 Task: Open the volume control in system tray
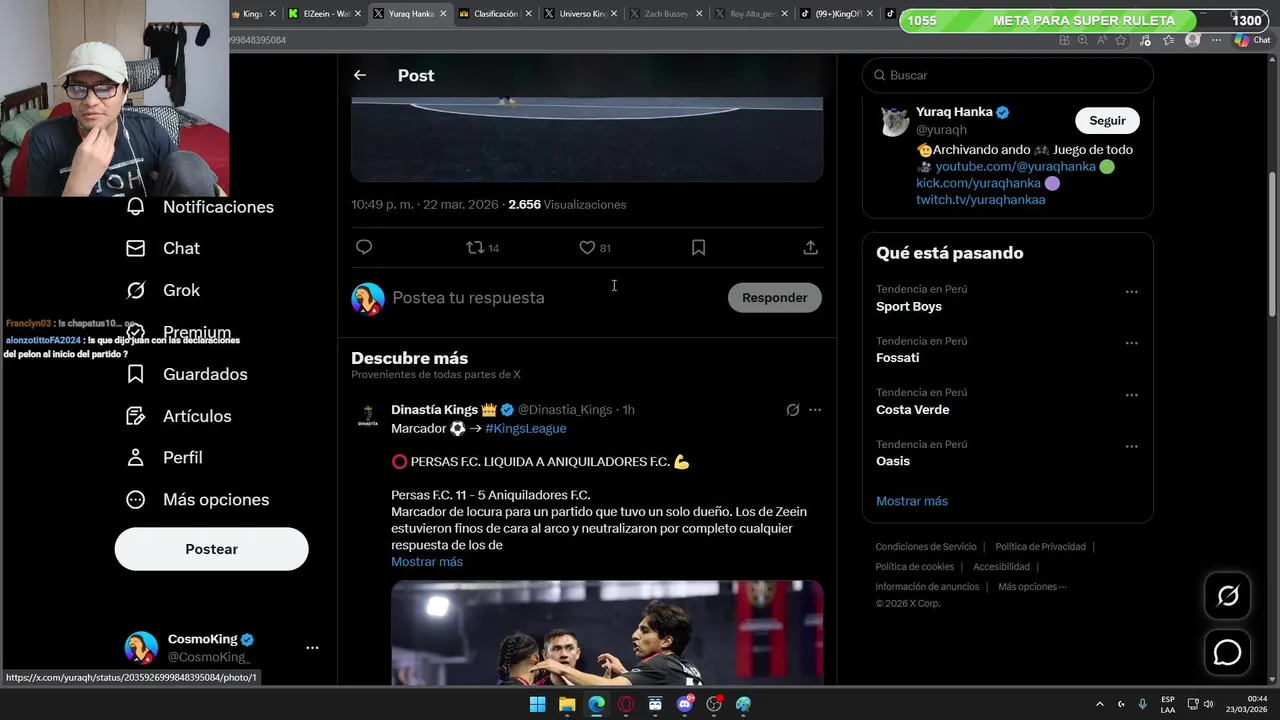click(1208, 704)
